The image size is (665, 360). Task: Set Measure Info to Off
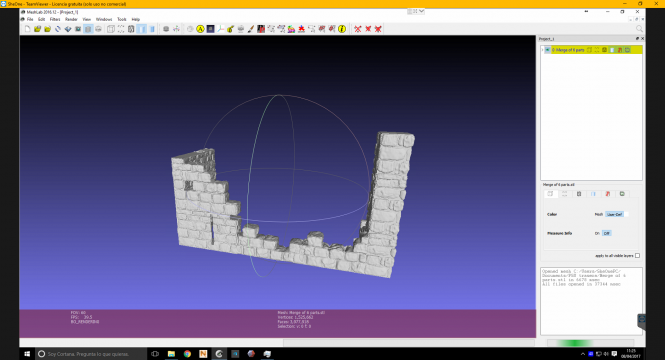(x=606, y=233)
